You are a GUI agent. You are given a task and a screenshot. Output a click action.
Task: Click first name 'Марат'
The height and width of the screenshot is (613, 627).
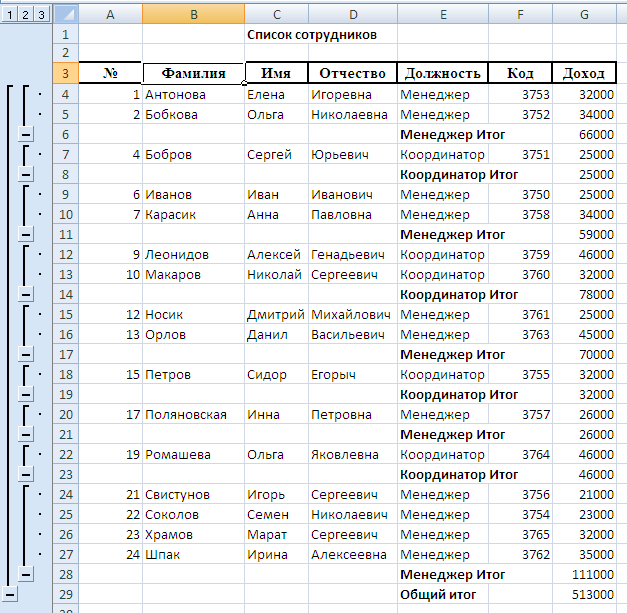tap(277, 535)
